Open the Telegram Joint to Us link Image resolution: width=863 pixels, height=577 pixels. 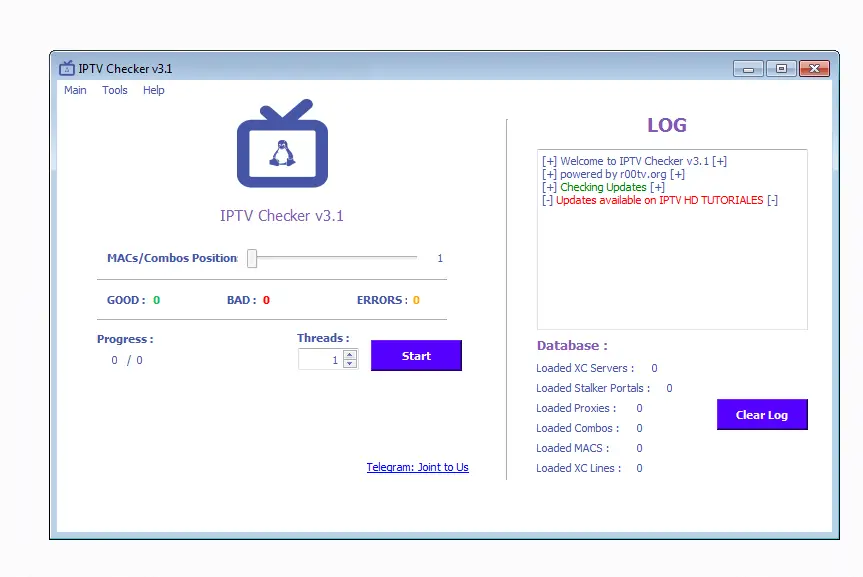417,467
